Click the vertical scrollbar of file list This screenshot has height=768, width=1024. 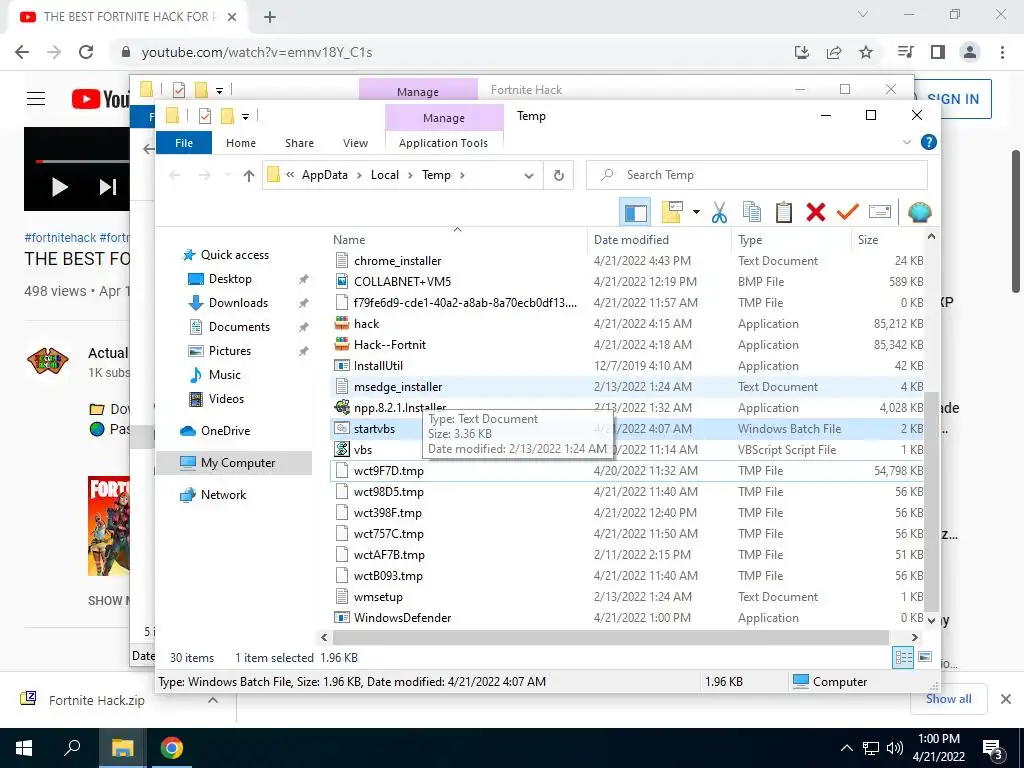pyautogui.click(x=931, y=503)
